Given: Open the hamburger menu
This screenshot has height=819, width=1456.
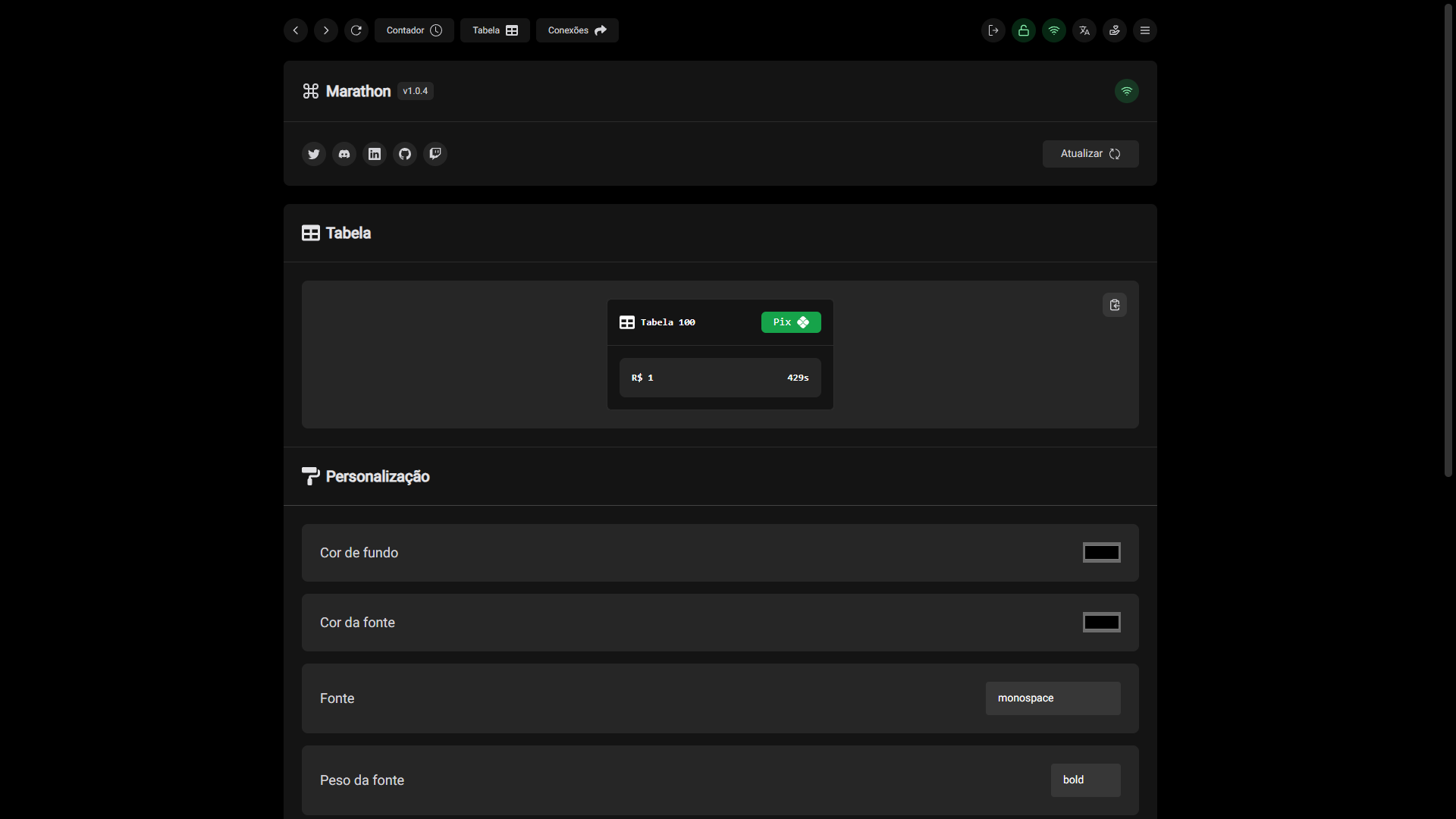Looking at the screenshot, I should pos(1144,30).
